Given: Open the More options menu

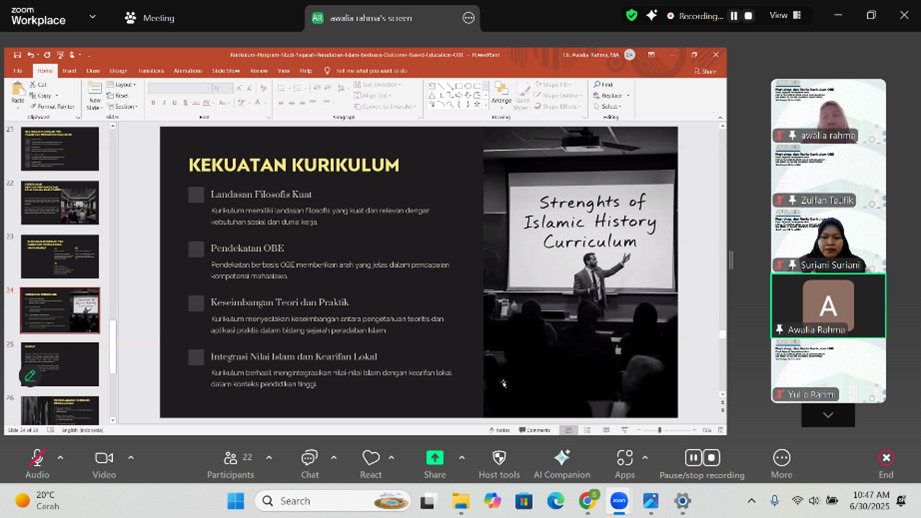Looking at the screenshot, I should click(x=781, y=458).
